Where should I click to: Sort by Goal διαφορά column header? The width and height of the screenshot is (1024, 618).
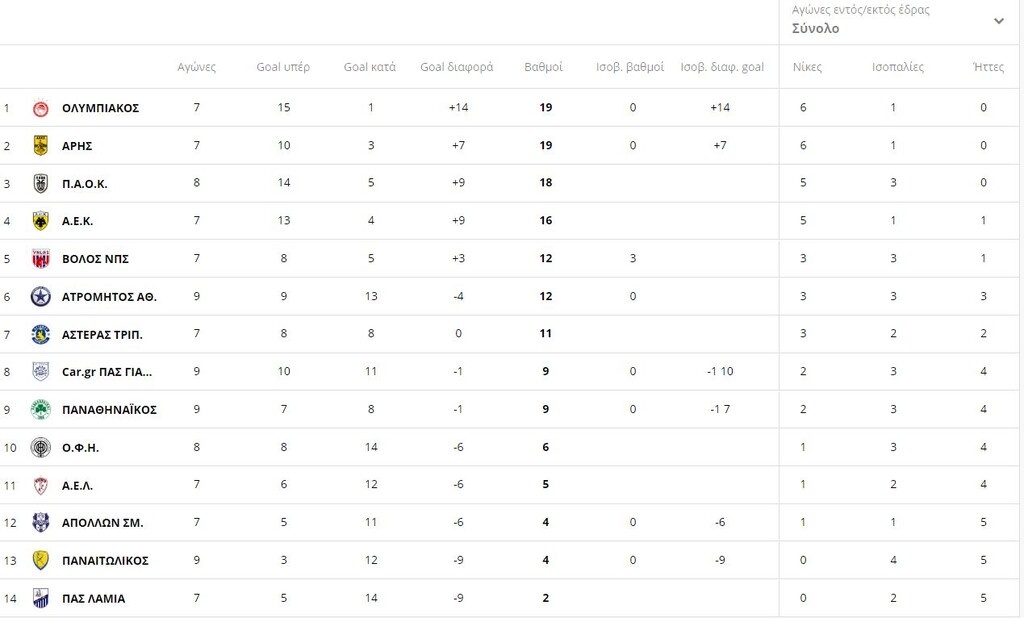457,67
